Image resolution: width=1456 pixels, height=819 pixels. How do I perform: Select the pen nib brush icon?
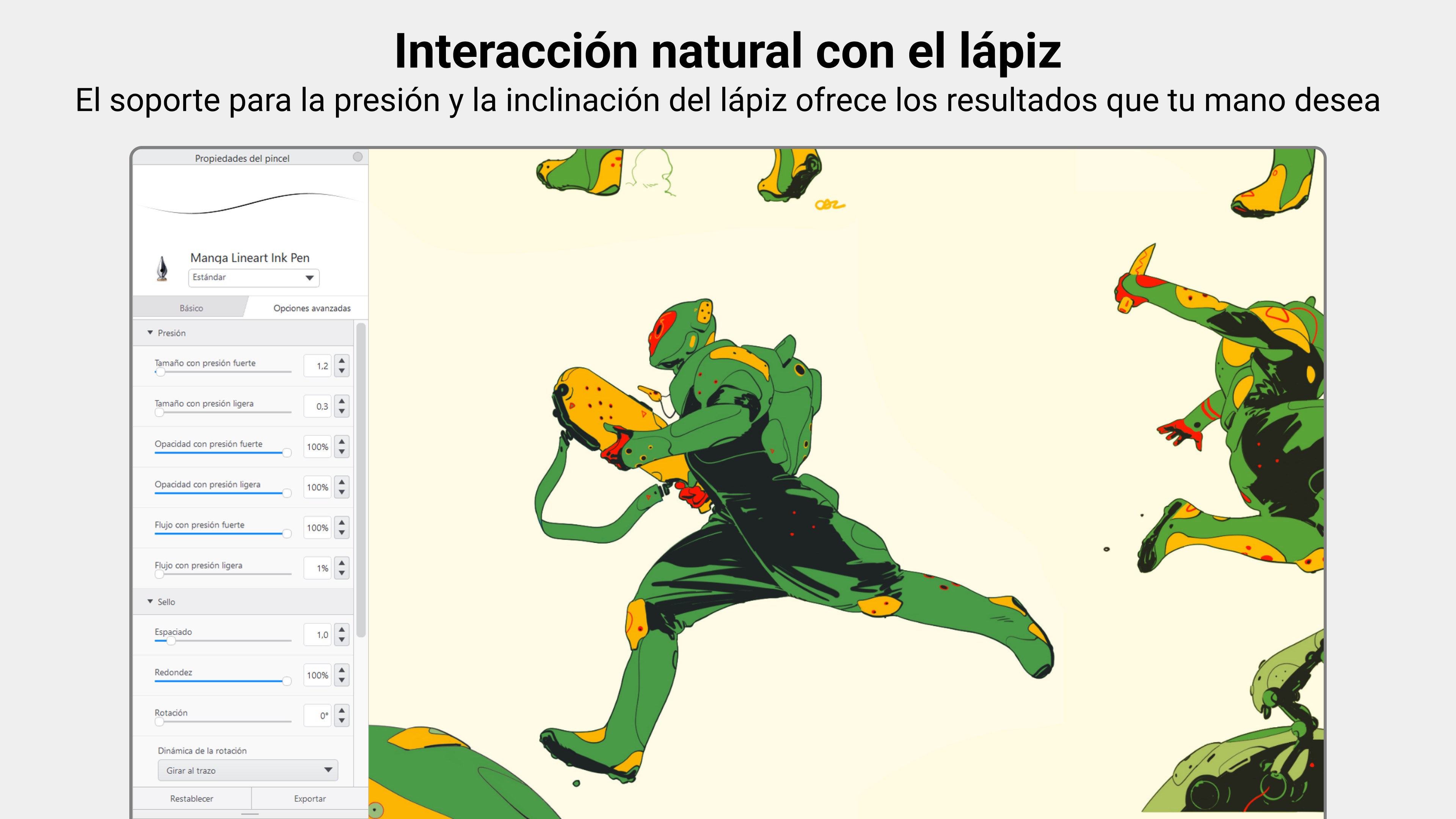click(162, 270)
